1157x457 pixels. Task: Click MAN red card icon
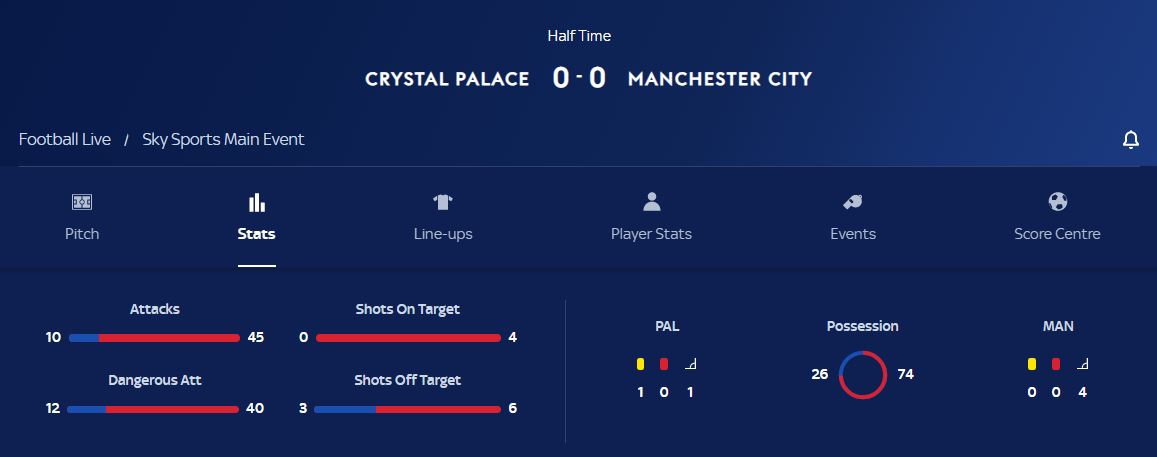coord(1056,364)
